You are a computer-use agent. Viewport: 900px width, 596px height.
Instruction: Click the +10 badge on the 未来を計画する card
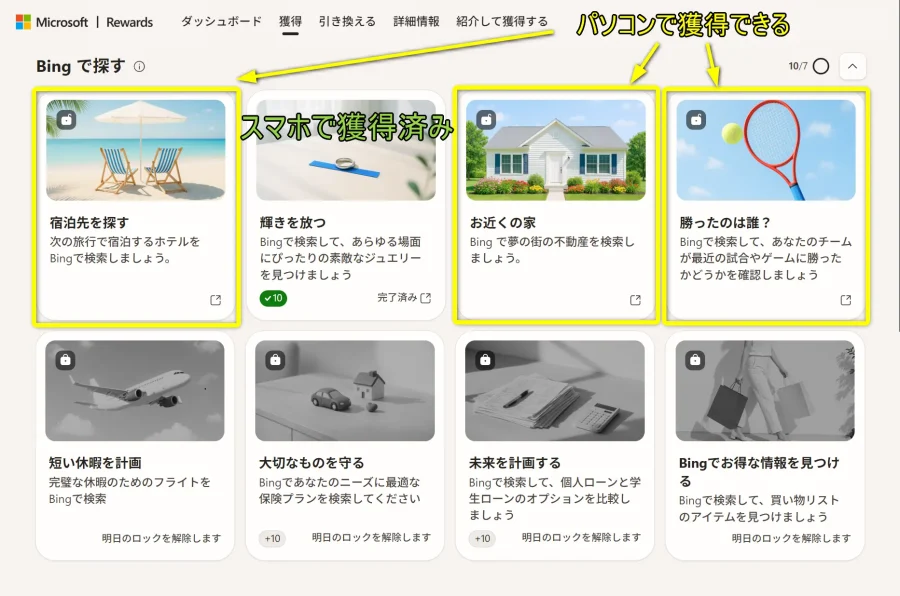click(483, 539)
